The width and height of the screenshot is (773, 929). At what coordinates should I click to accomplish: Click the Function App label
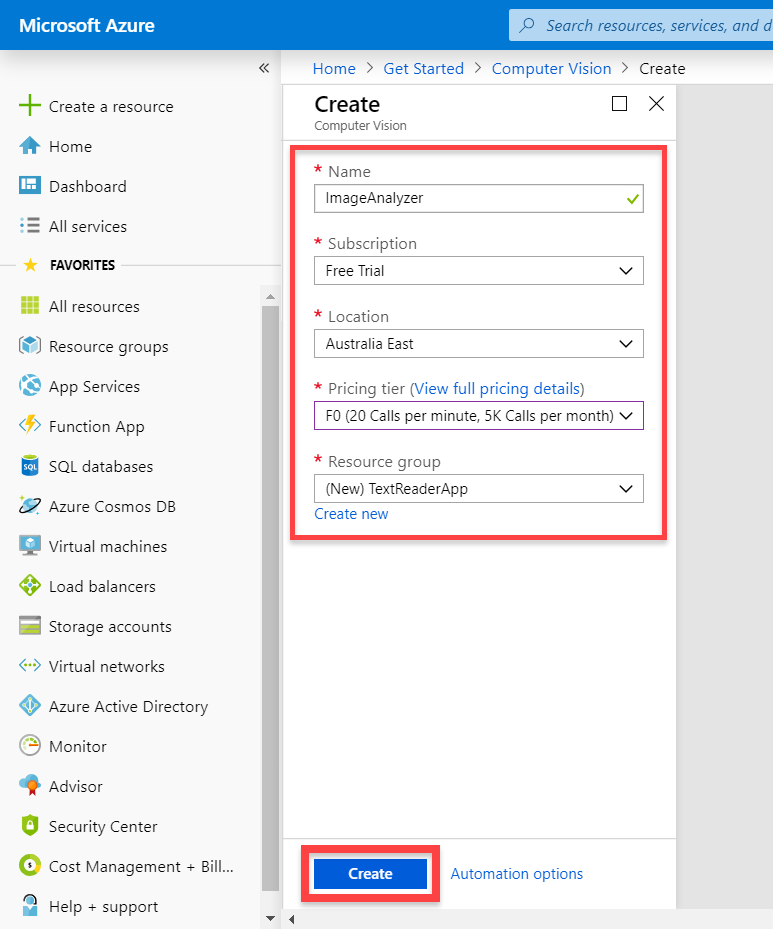(97, 427)
